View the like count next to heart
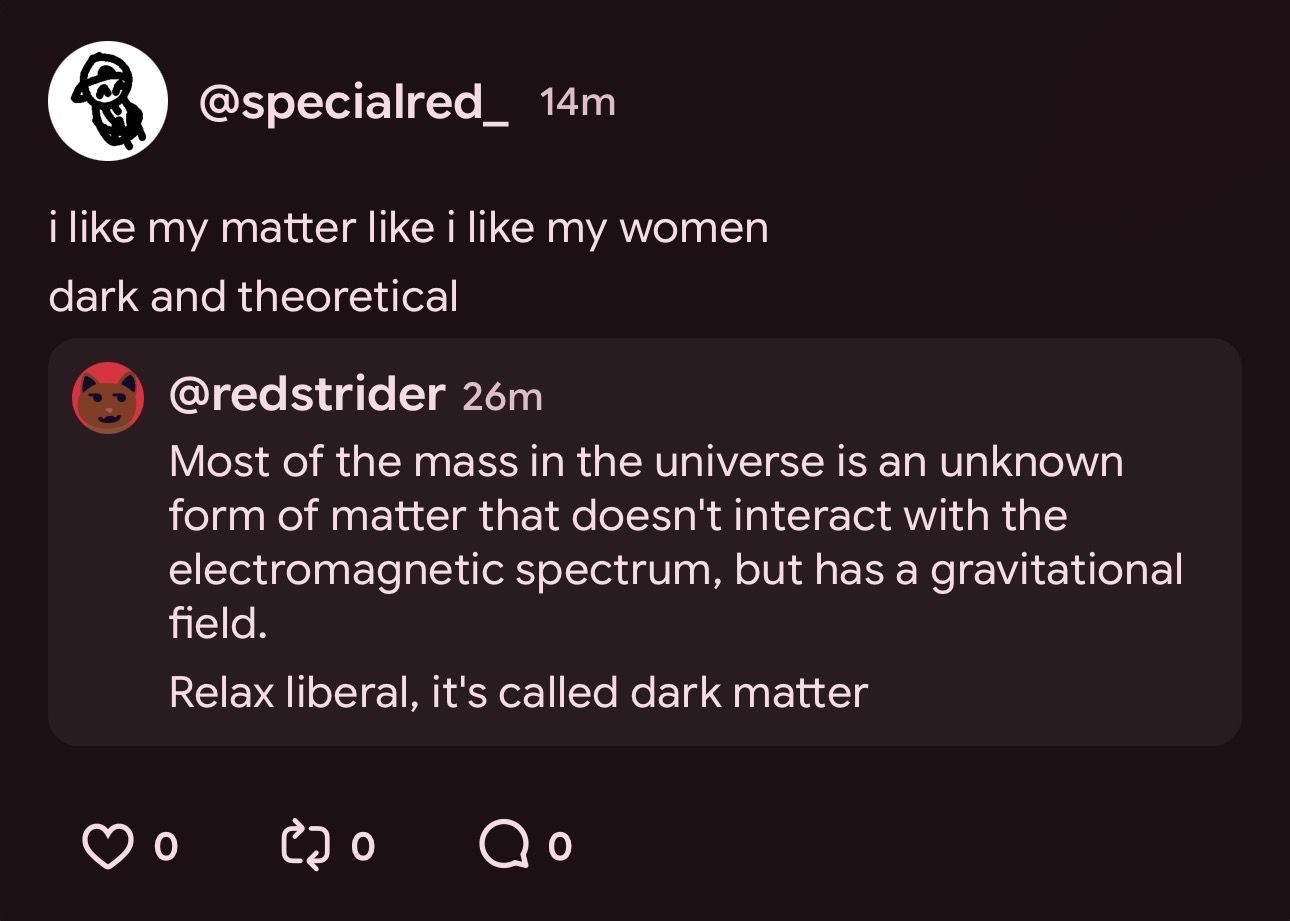 coord(166,848)
